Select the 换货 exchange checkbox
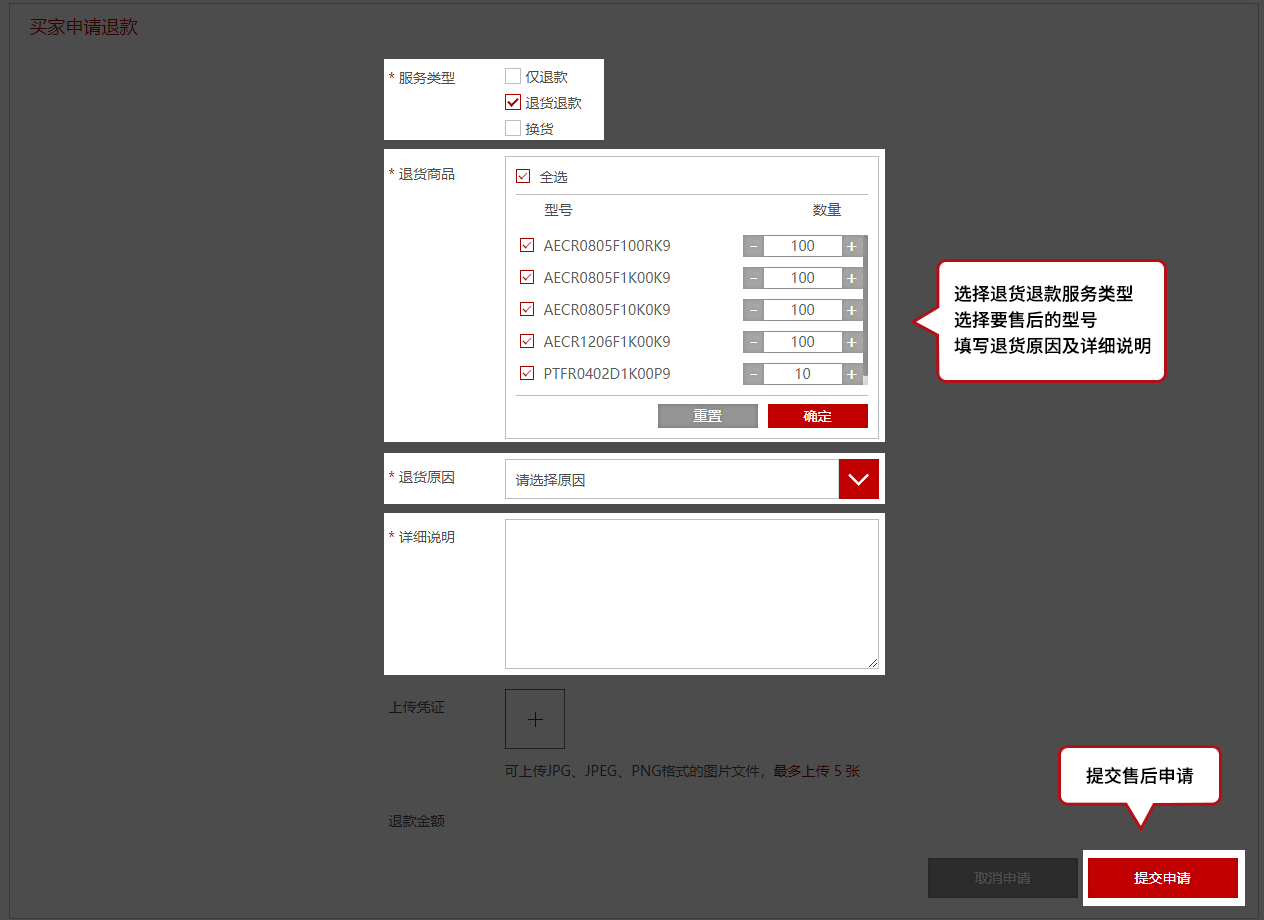1264x920 pixels. click(x=513, y=128)
